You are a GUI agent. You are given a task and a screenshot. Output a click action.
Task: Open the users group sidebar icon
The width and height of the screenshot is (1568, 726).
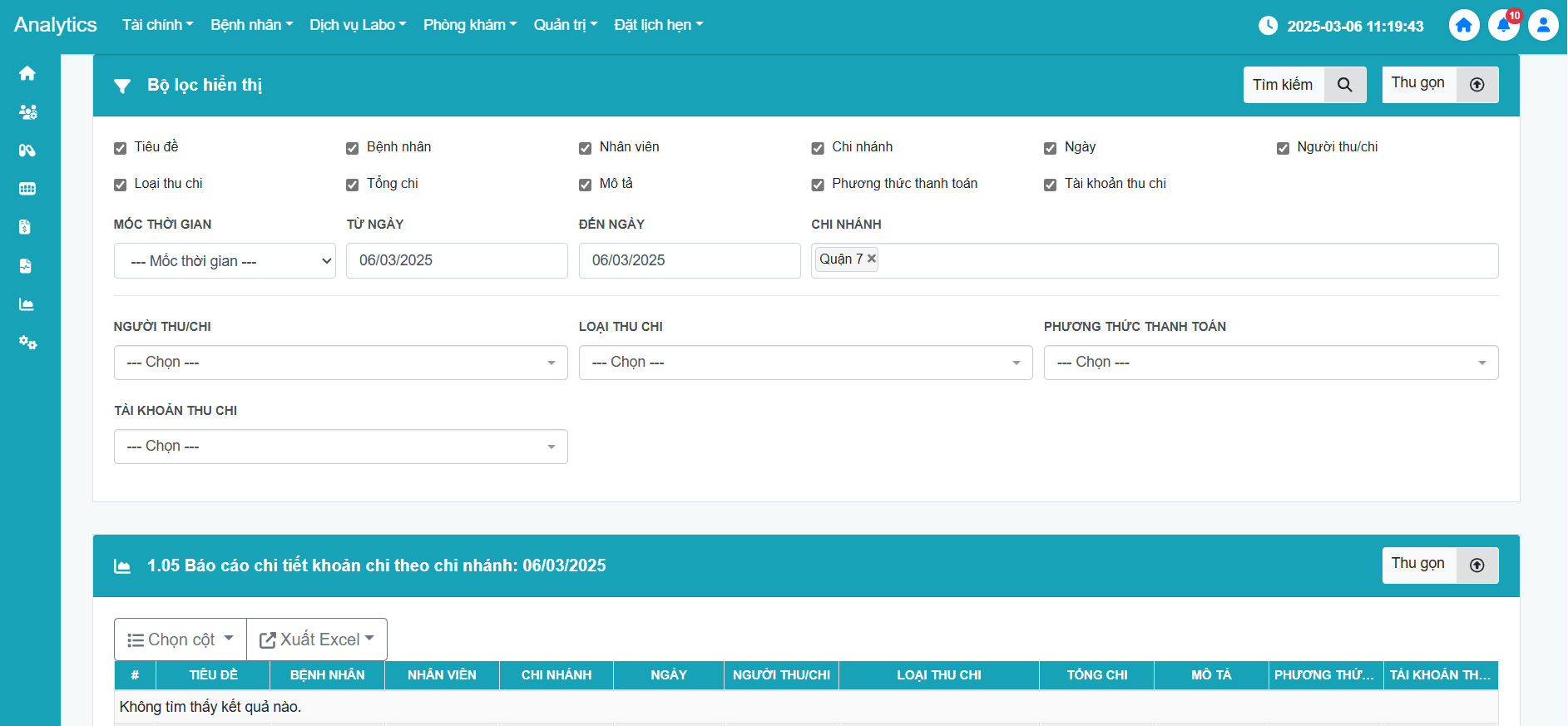(27, 112)
